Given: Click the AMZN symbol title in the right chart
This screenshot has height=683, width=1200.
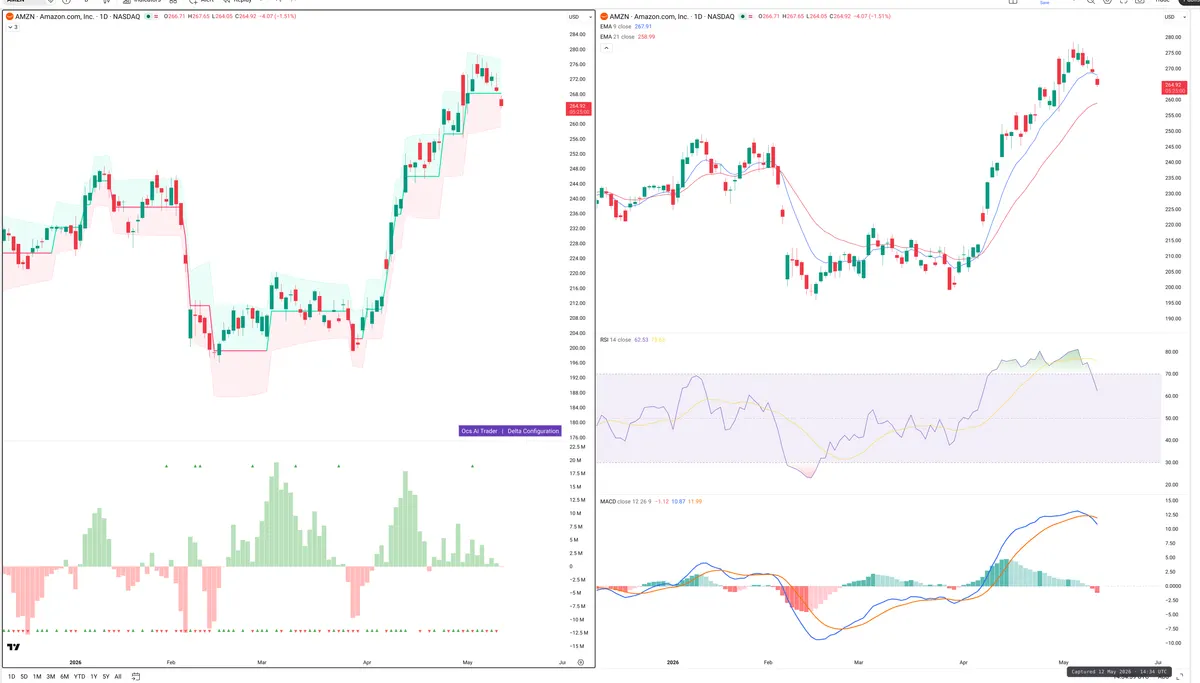Looking at the screenshot, I should (672, 17).
